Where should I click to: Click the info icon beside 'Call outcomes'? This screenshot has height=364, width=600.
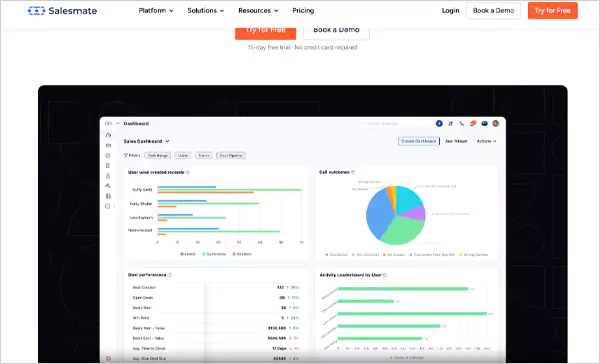click(x=353, y=172)
